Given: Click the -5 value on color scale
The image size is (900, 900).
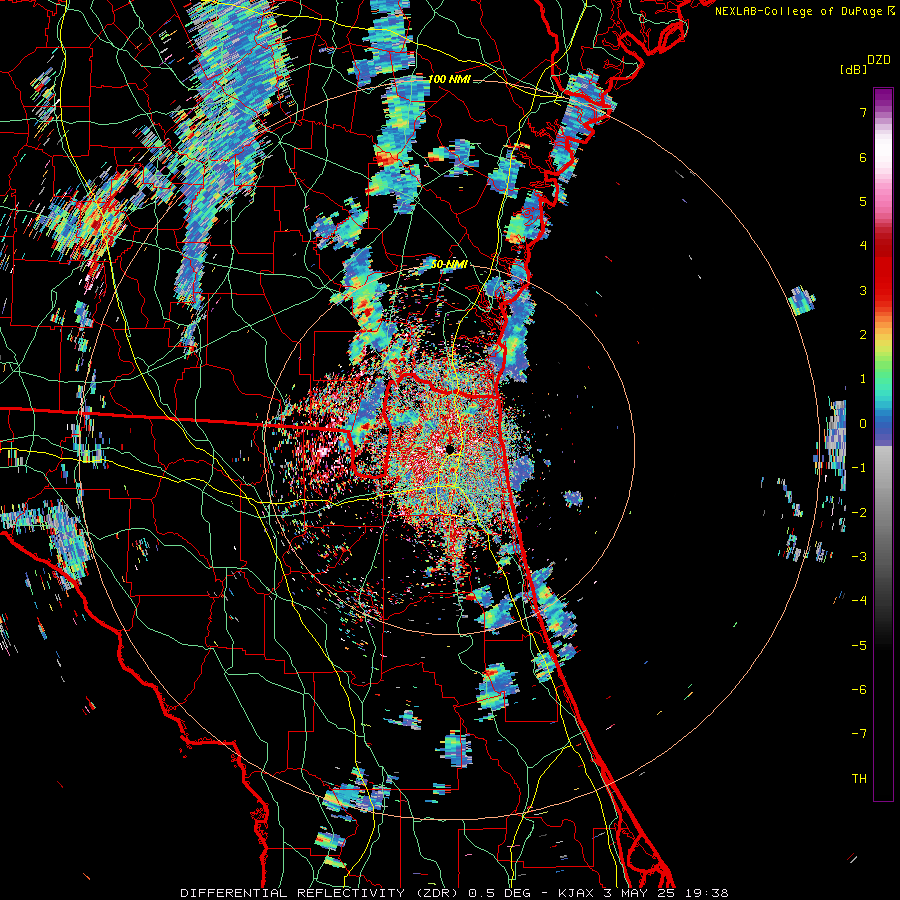Looking at the screenshot, I should [859, 646].
